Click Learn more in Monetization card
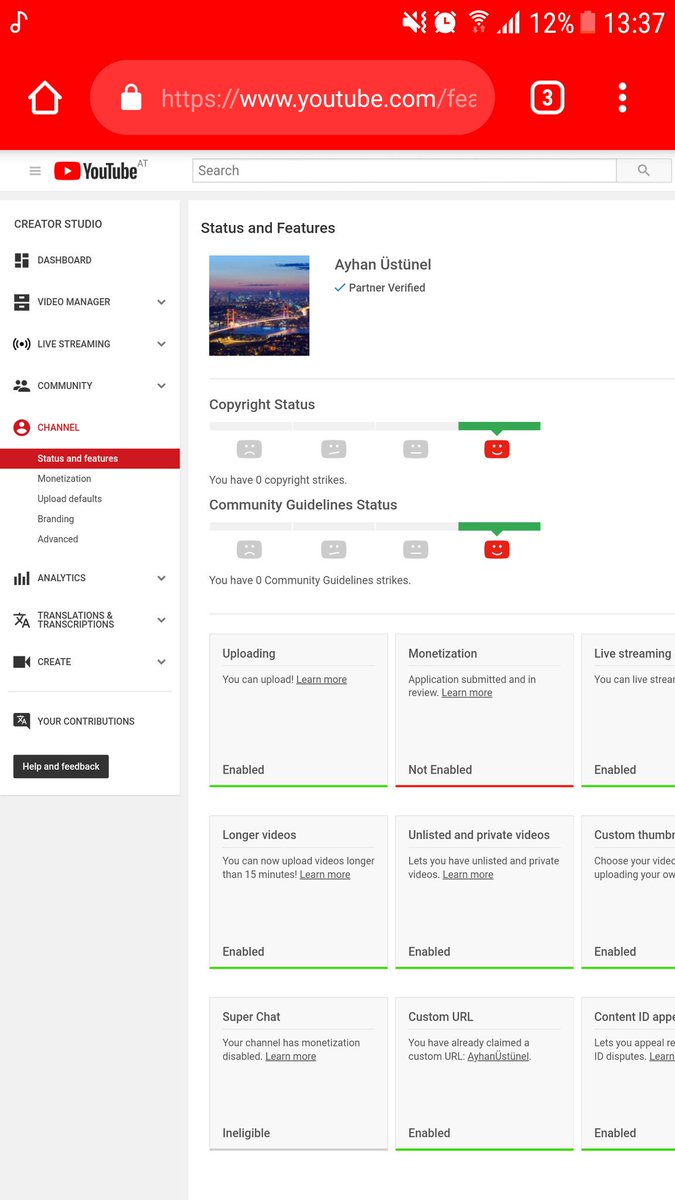The height and width of the screenshot is (1200, 675). (467, 693)
